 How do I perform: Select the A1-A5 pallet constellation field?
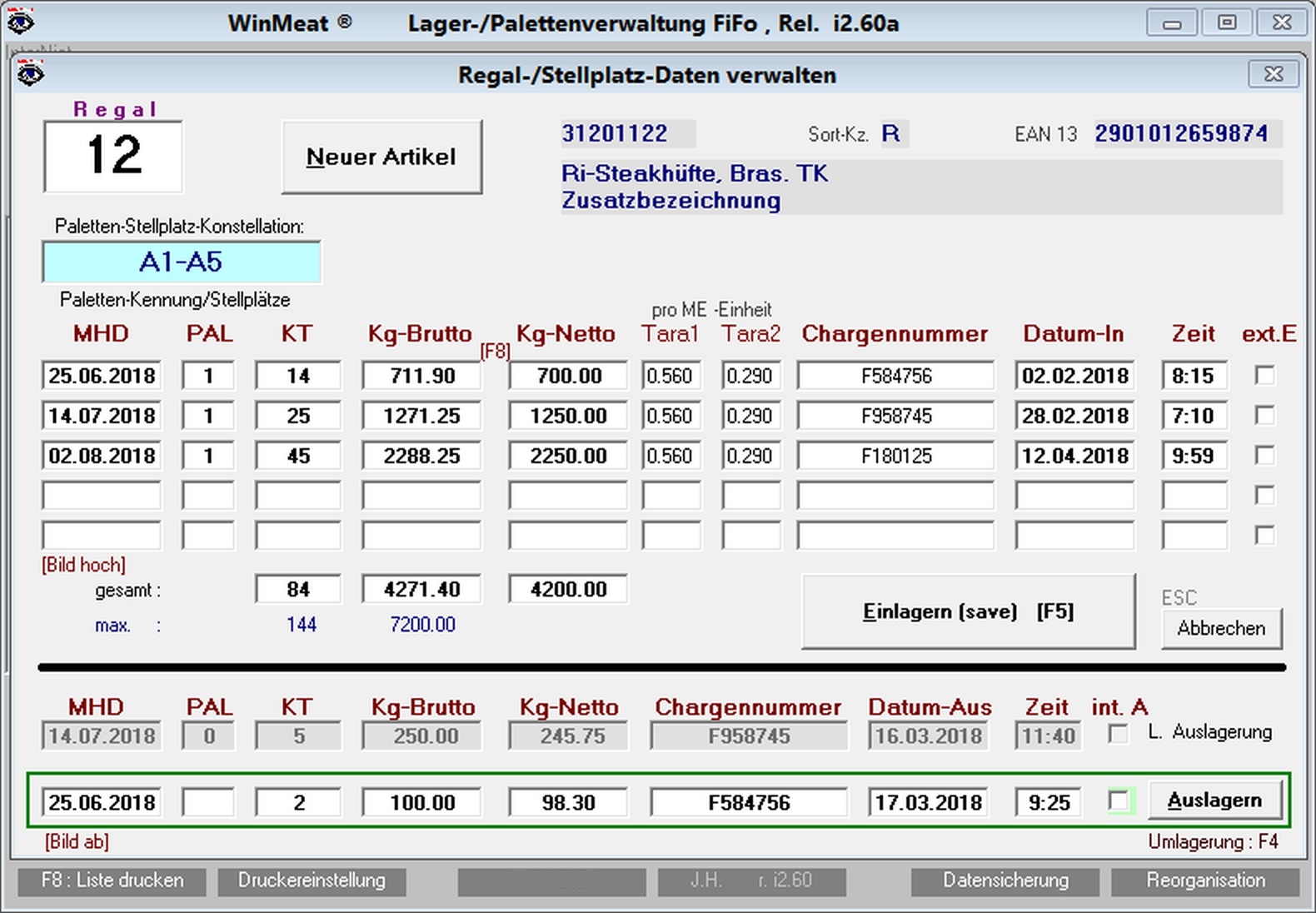(181, 262)
